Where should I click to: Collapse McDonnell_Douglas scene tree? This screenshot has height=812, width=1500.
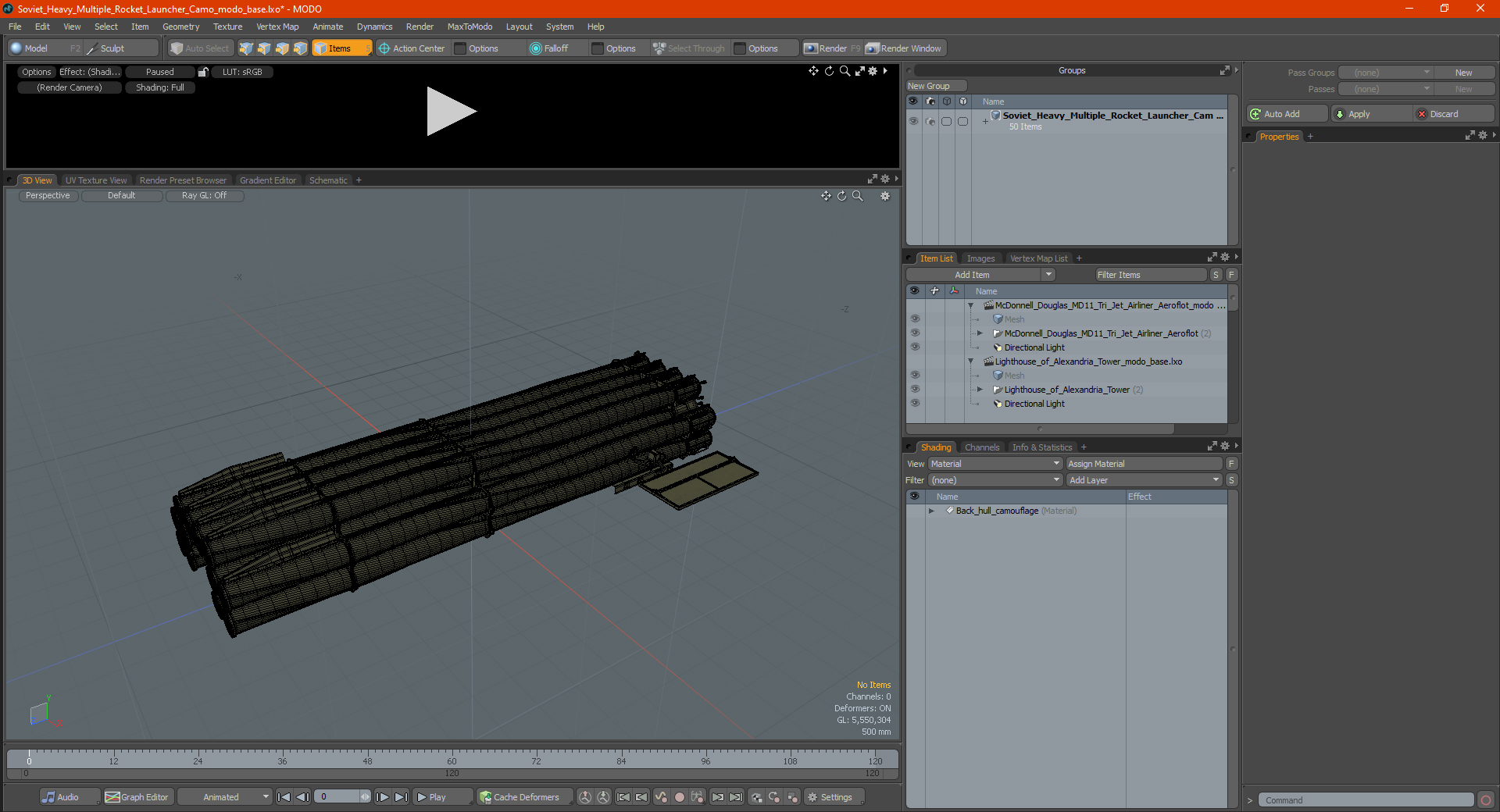(x=971, y=305)
